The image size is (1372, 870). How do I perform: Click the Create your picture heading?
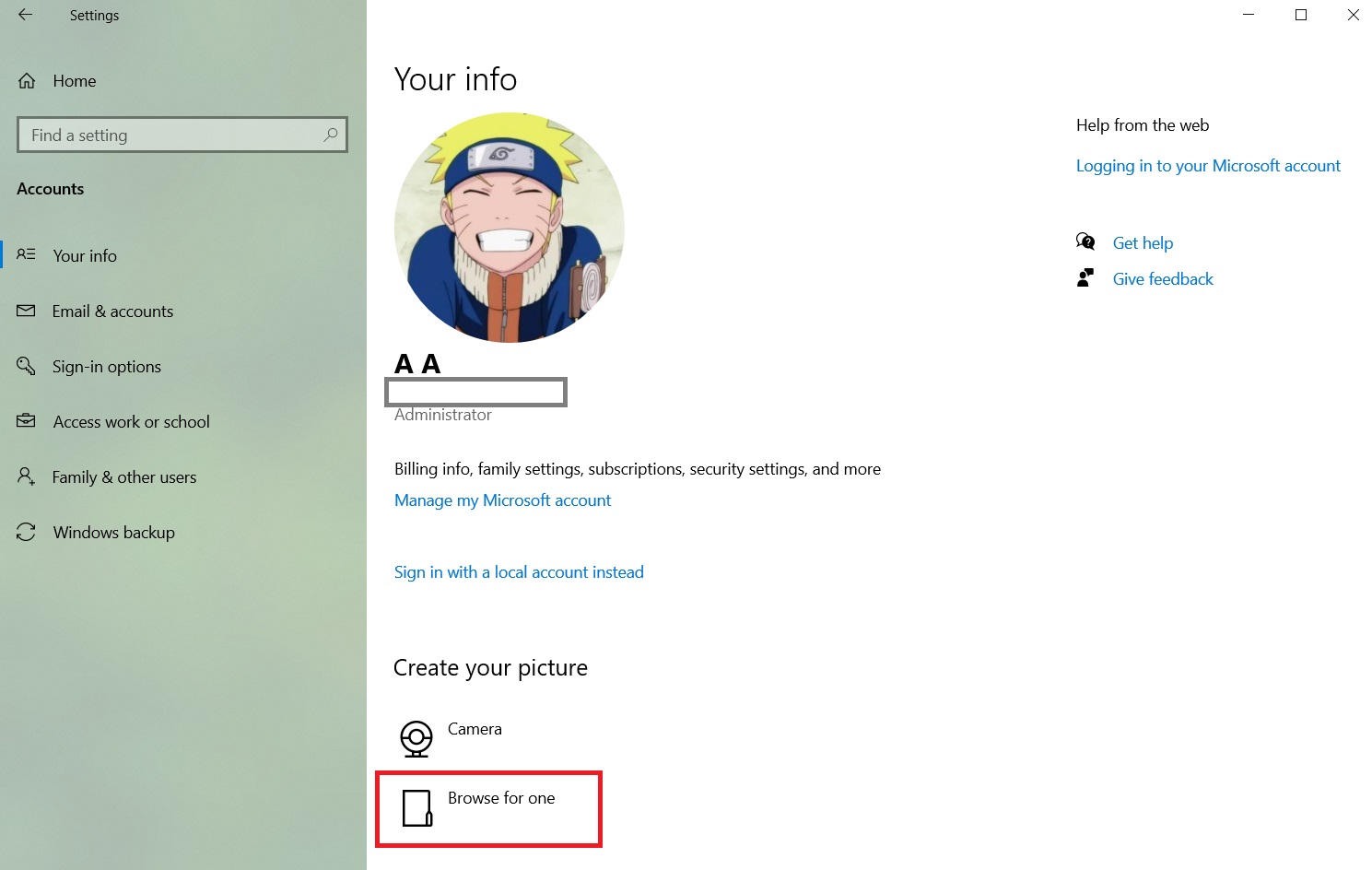pos(490,667)
